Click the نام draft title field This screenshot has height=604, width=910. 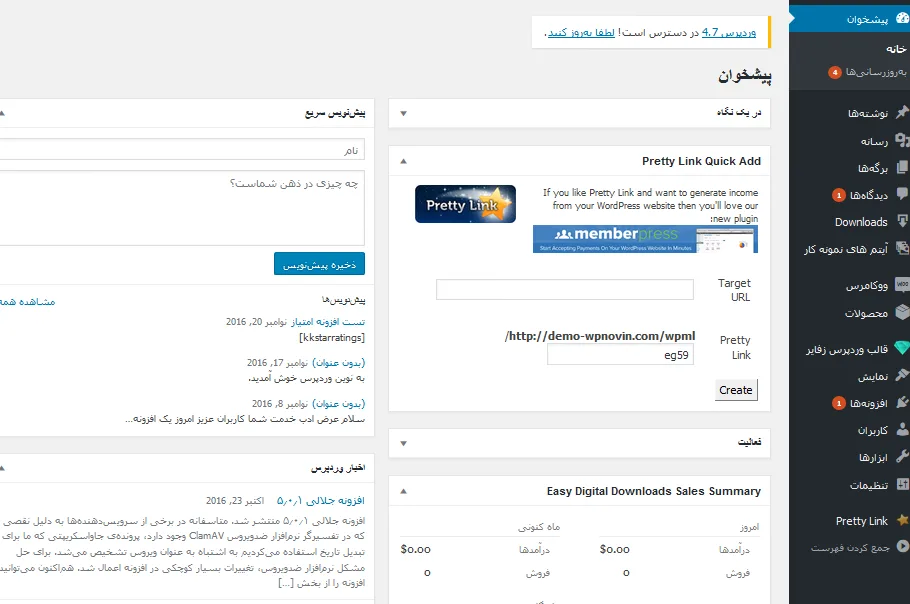(x=182, y=150)
